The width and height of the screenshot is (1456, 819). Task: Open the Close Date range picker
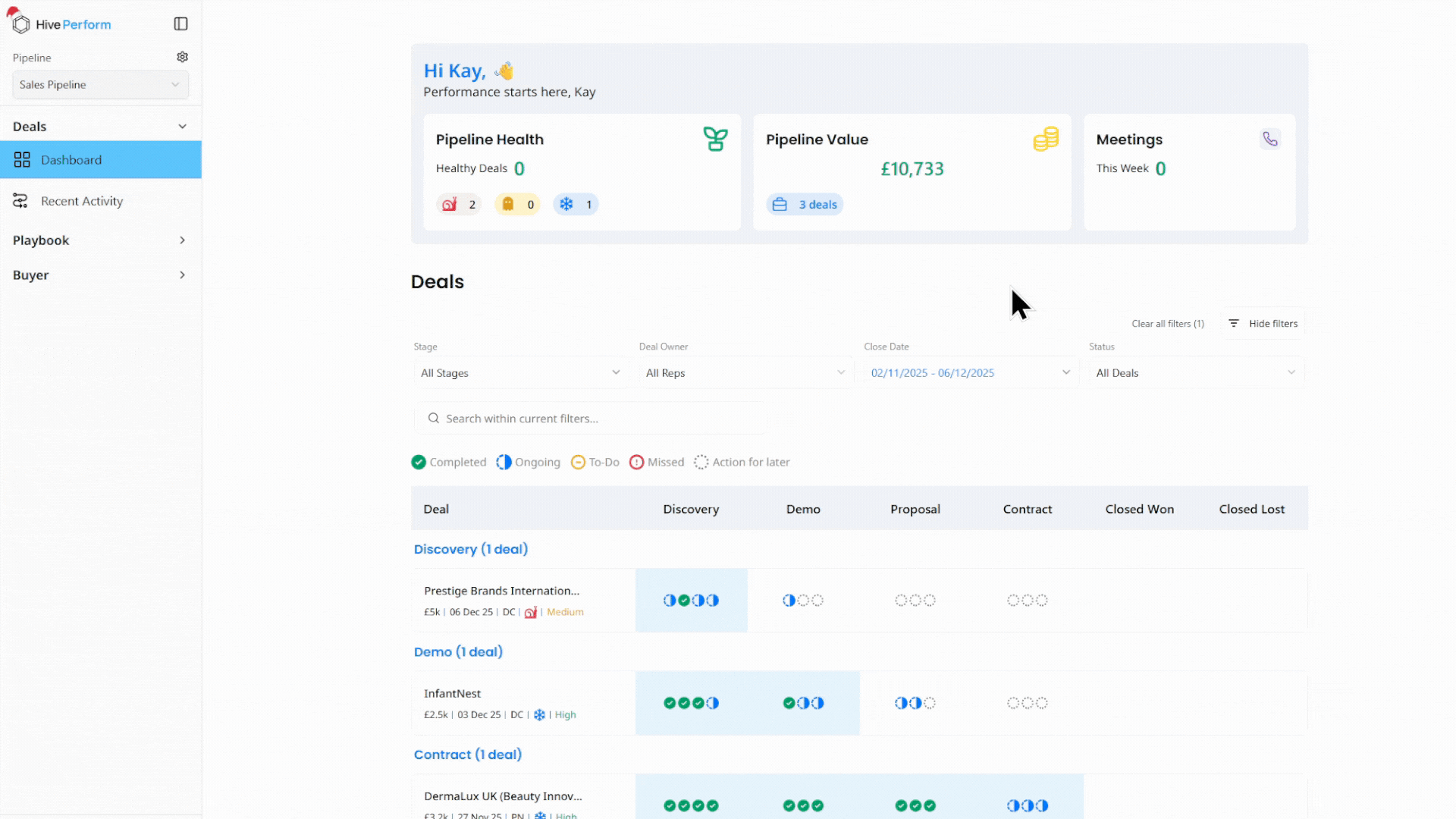(x=968, y=372)
